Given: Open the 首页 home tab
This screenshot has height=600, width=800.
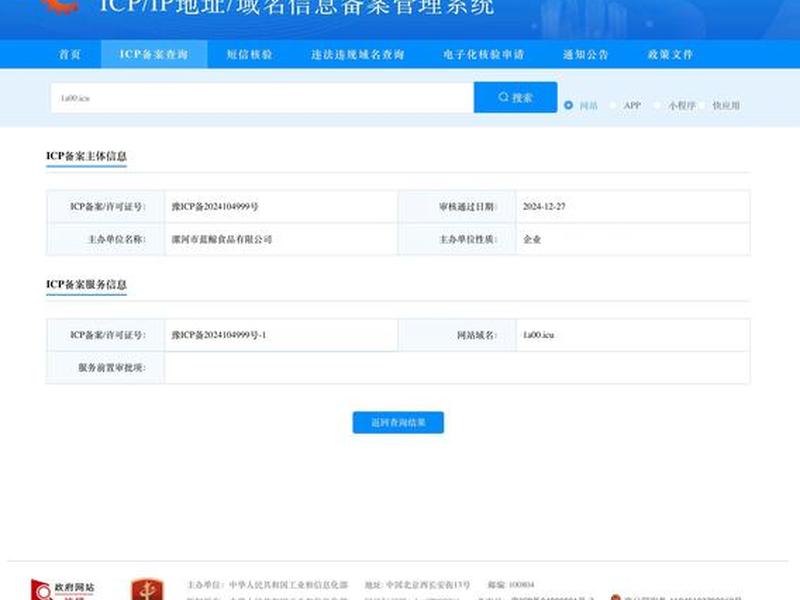Looking at the screenshot, I should coord(70,54).
